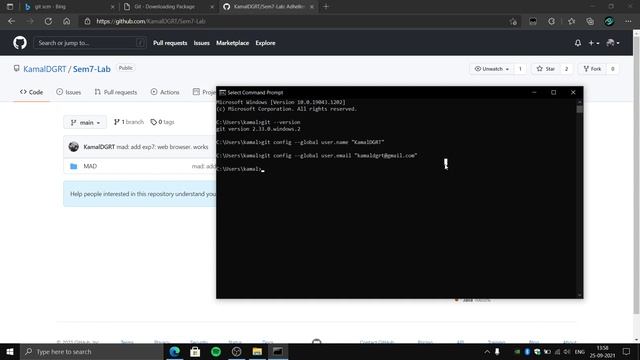The image size is (640, 360).
Task: Close the git scm - Bing tab
Action: point(113,7)
